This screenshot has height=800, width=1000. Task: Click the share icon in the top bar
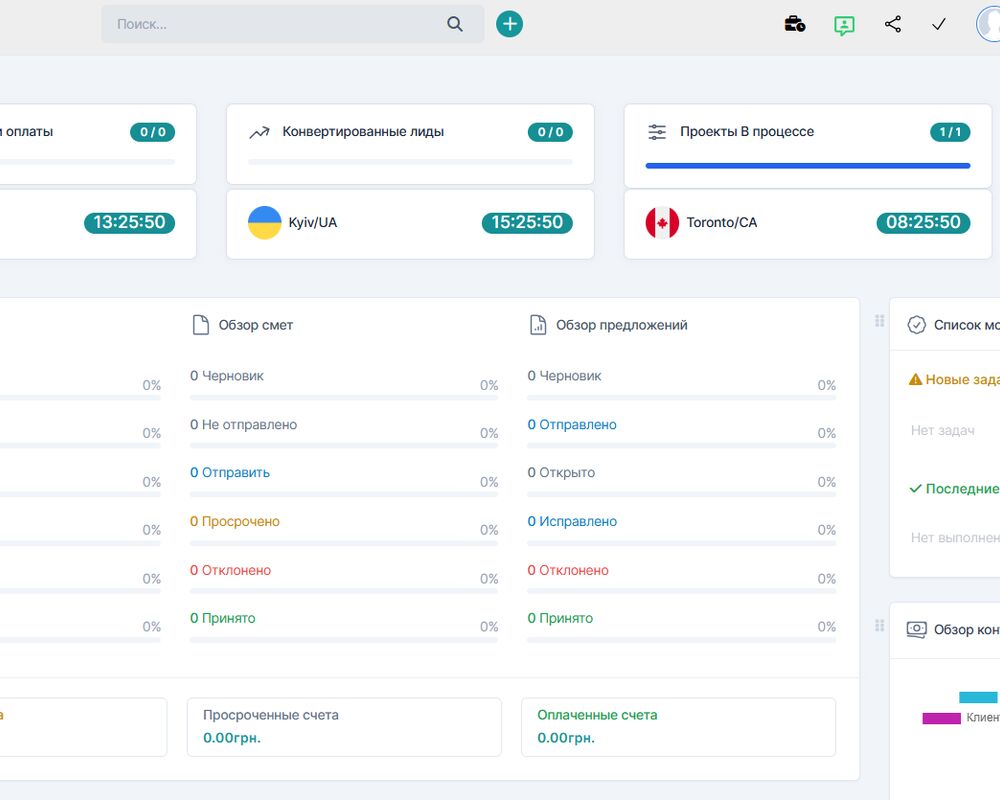pos(893,23)
